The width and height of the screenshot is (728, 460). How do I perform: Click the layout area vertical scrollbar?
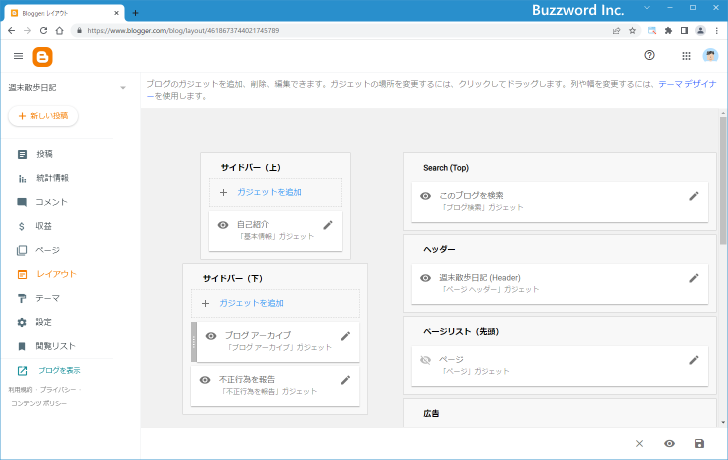[723, 181]
